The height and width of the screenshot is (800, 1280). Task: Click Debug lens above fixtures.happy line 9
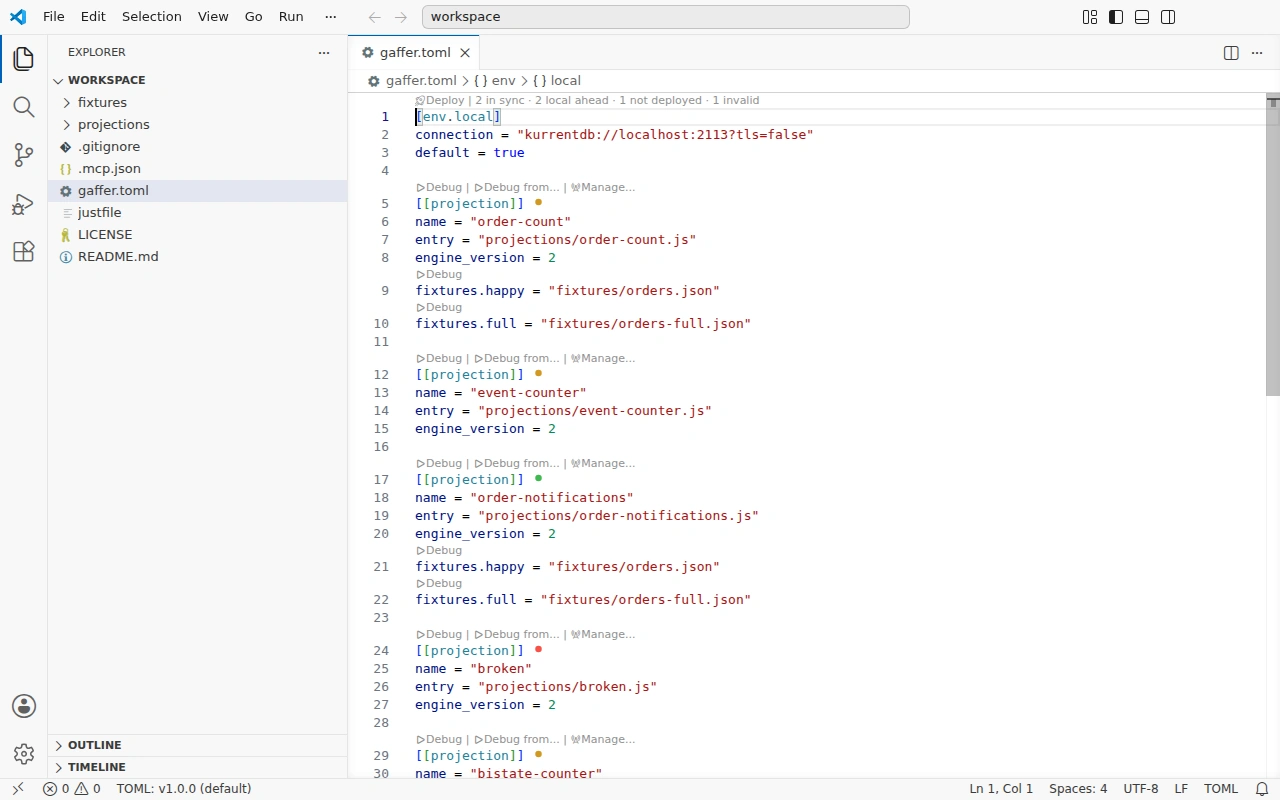point(439,274)
